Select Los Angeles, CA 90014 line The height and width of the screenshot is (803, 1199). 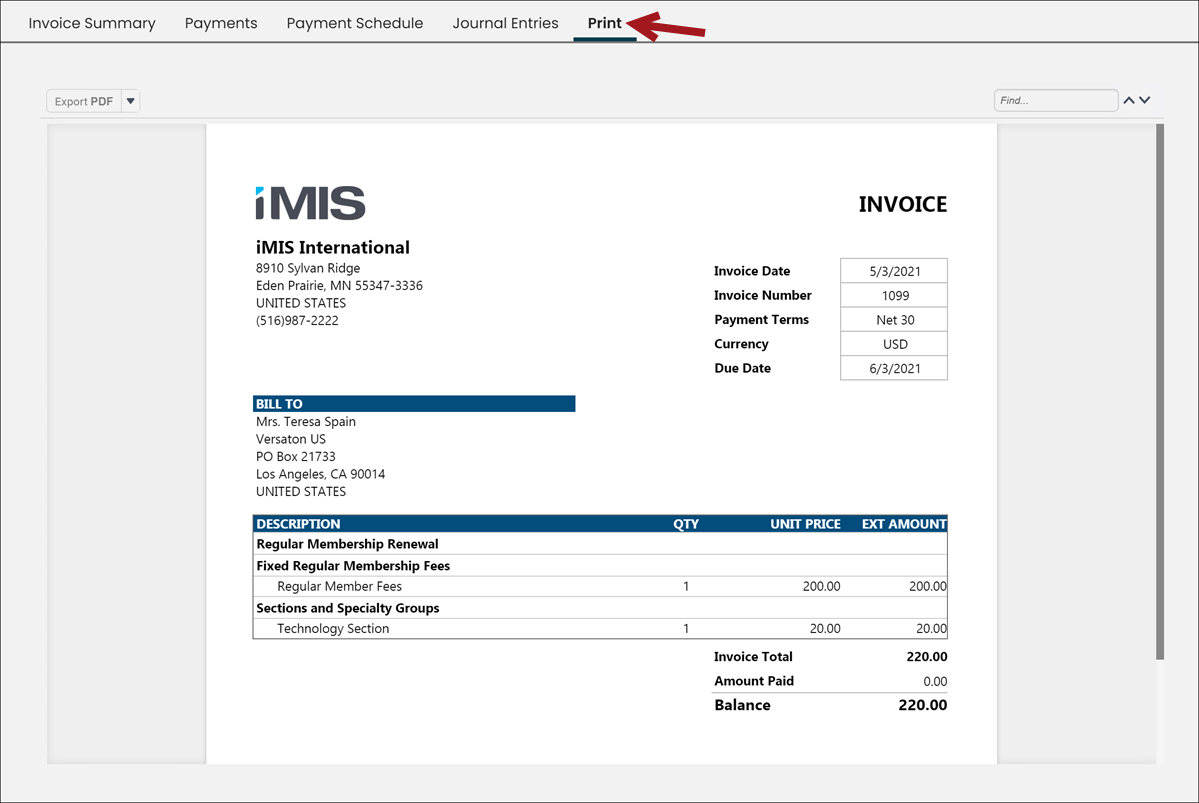320,474
